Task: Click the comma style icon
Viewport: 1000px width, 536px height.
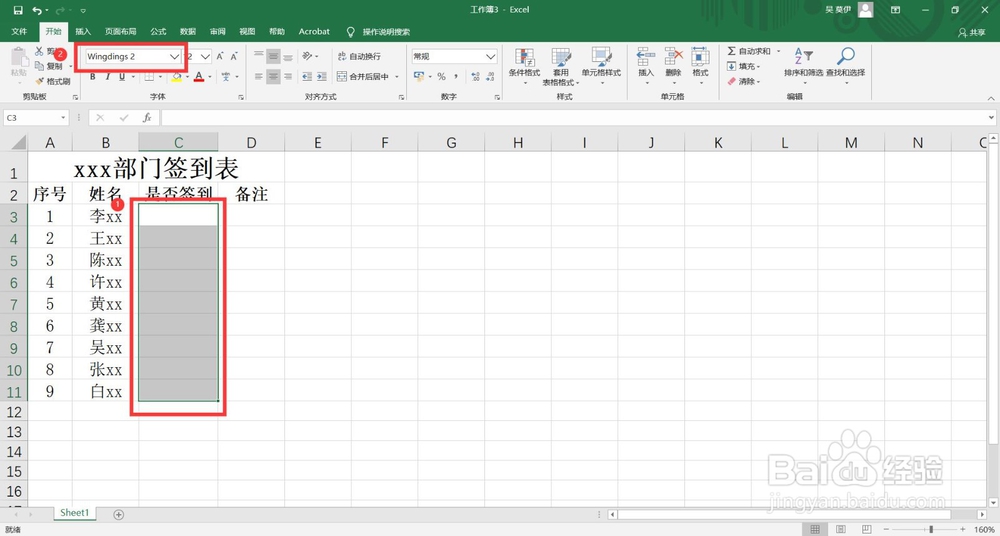Action: (456, 77)
